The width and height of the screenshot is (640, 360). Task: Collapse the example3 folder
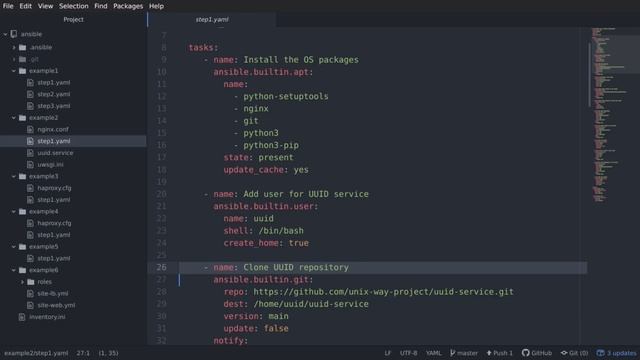14,177
